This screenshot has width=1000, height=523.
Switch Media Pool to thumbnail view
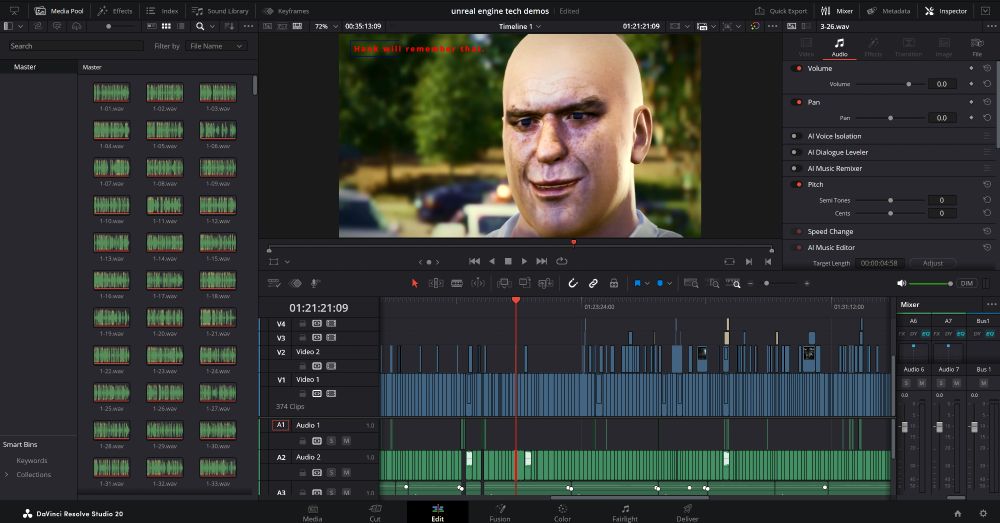[166, 26]
